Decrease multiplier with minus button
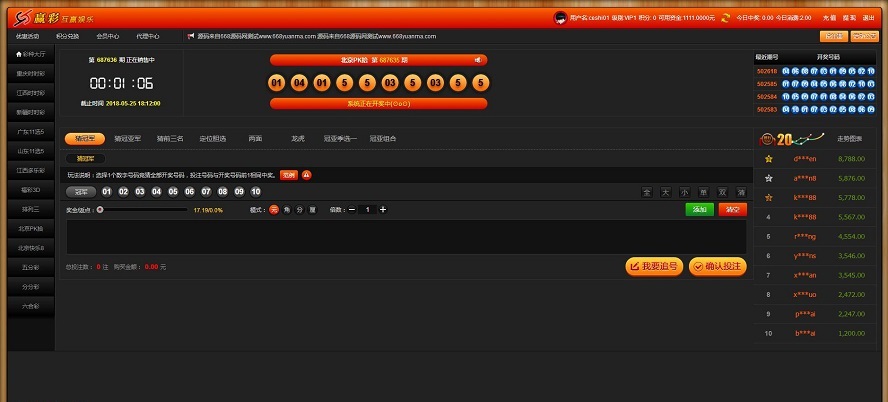The height and width of the screenshot is (402, 888). (x=352, y=210)
